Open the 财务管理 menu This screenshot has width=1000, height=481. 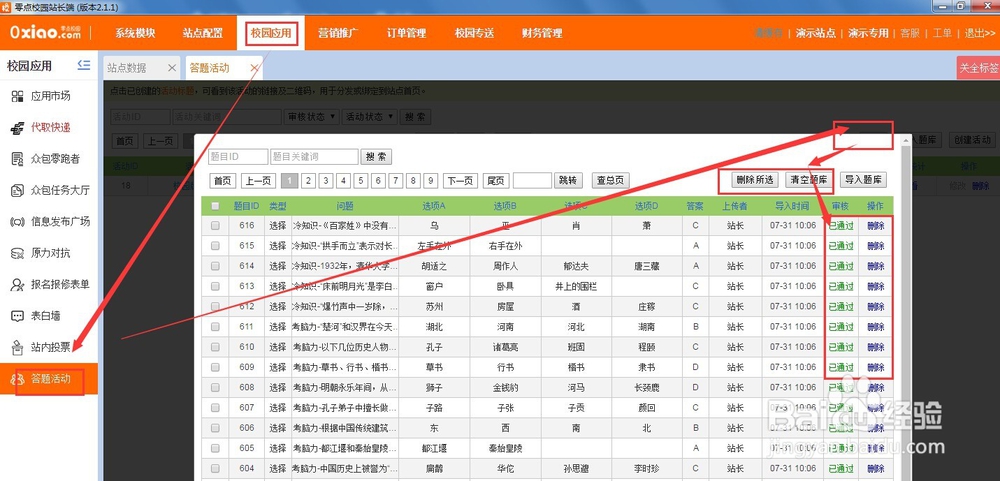point(541,33)
